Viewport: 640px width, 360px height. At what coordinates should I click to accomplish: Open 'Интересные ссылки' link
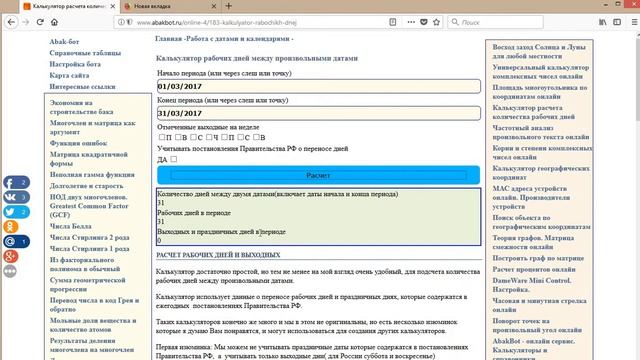click(82, 87)
